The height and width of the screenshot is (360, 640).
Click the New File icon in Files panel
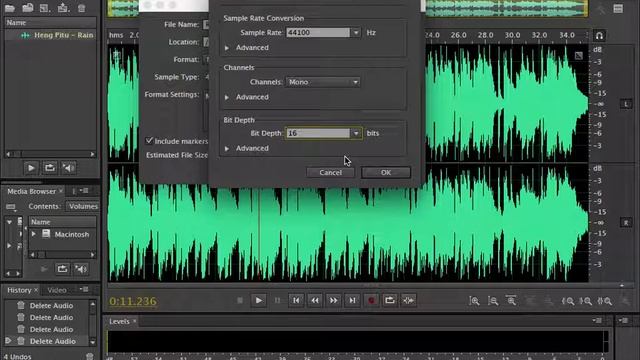(x=45, y=8)
